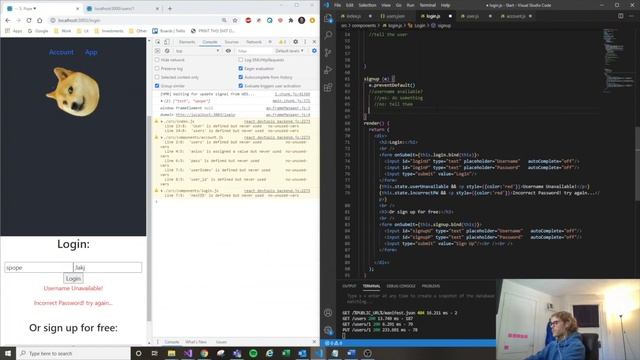The width and height of the screenshot is (640, 360).
Task: Open DevTools settings gear icon
Action: coord(296,42)
